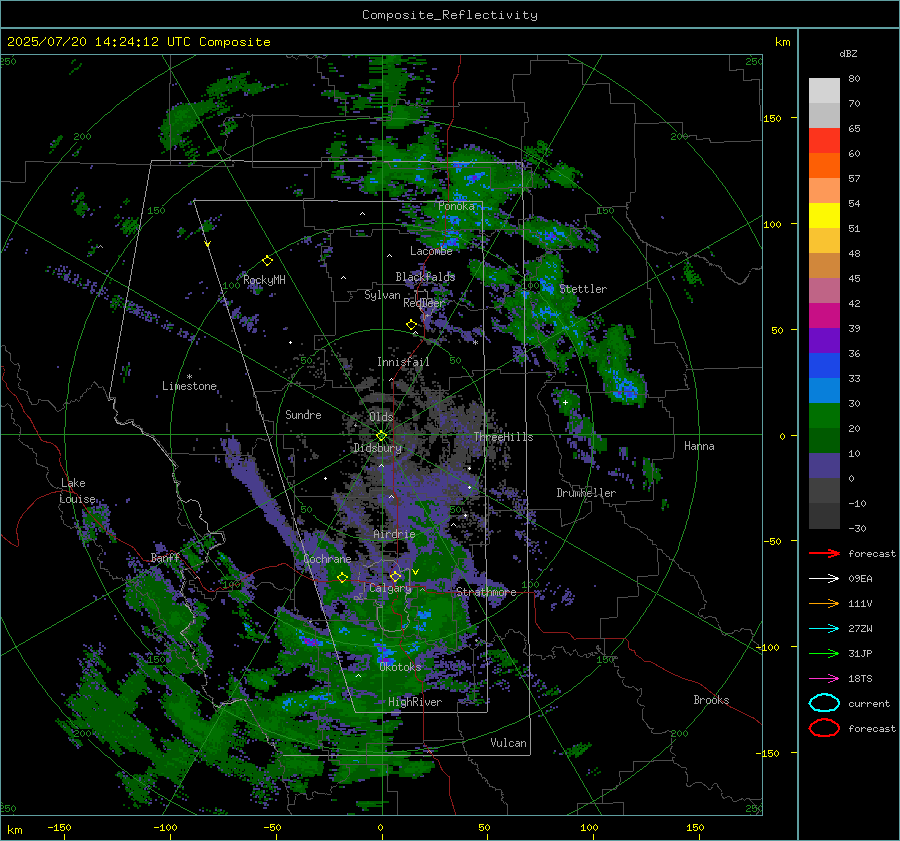This screenshot has width=900, height=841.
Task: Click the Drumheller city label
Action: point(586,493)
